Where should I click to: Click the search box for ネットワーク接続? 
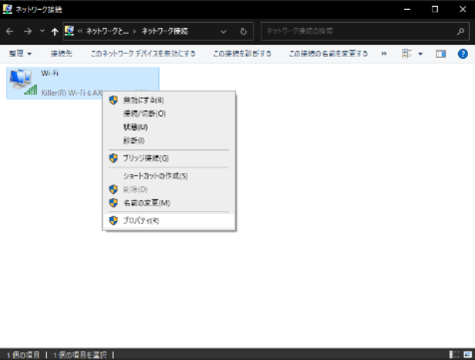point(360,31)
